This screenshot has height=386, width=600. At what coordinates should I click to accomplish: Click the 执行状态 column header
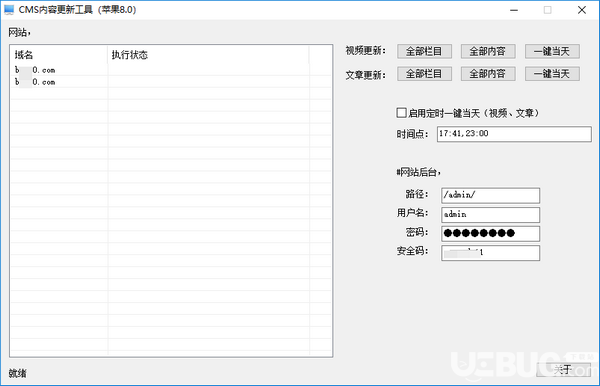coord(208,55)
